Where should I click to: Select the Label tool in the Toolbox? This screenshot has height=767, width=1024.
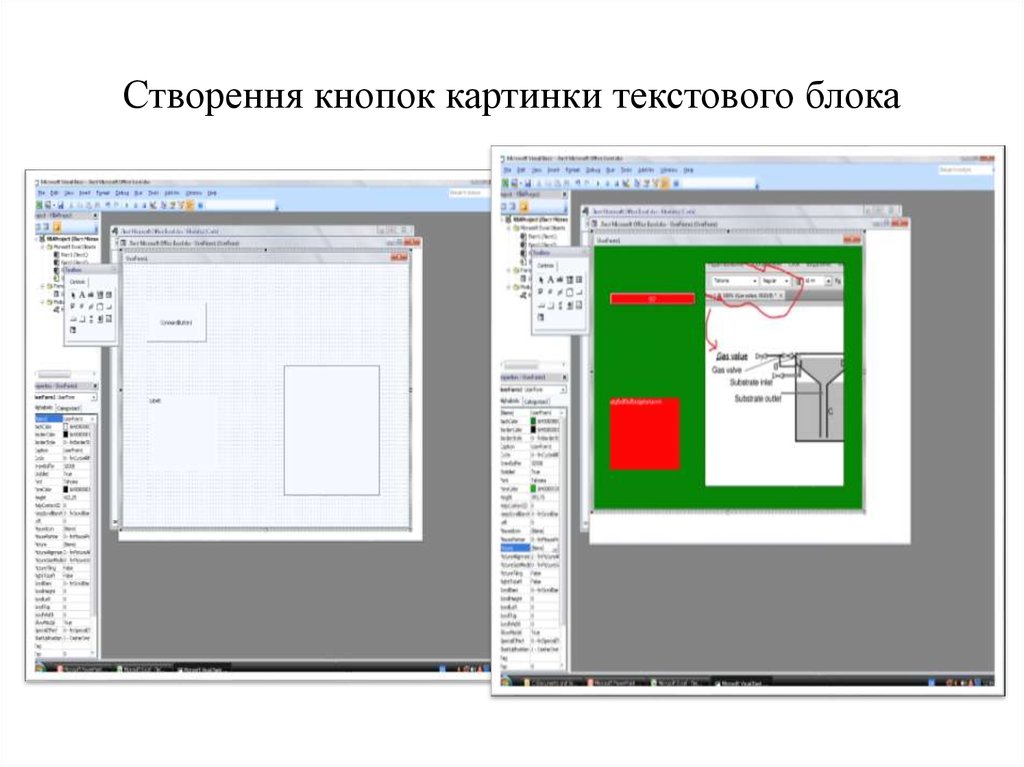pyautogui.click(x=82, y=295)
